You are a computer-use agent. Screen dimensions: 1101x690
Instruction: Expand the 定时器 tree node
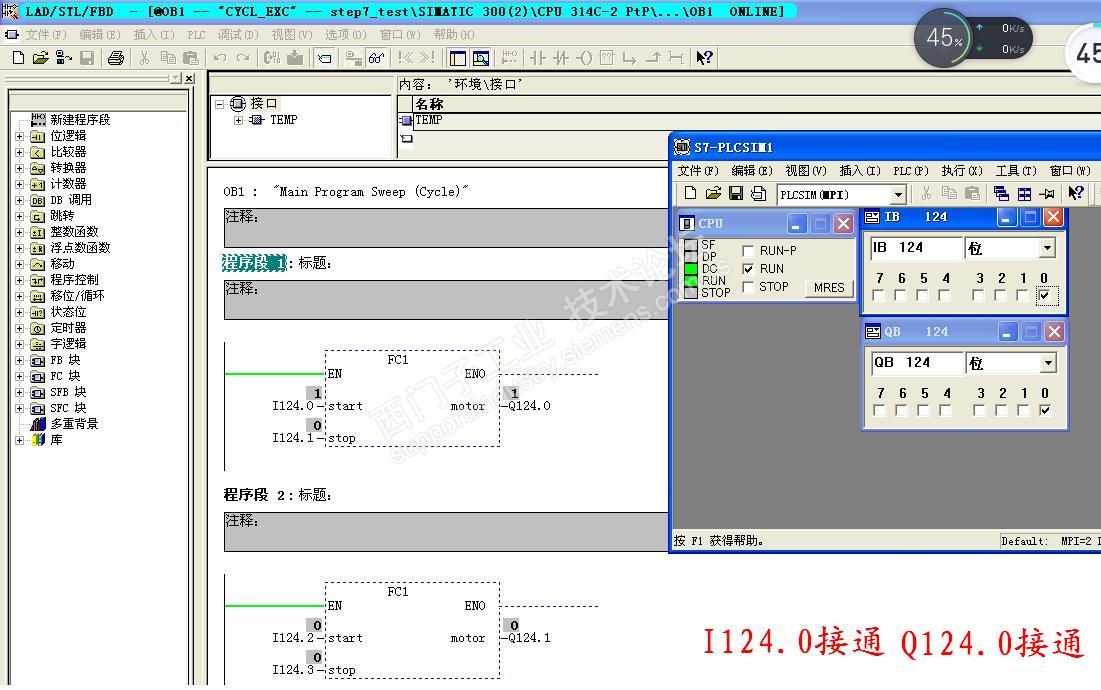click(20, 329)
